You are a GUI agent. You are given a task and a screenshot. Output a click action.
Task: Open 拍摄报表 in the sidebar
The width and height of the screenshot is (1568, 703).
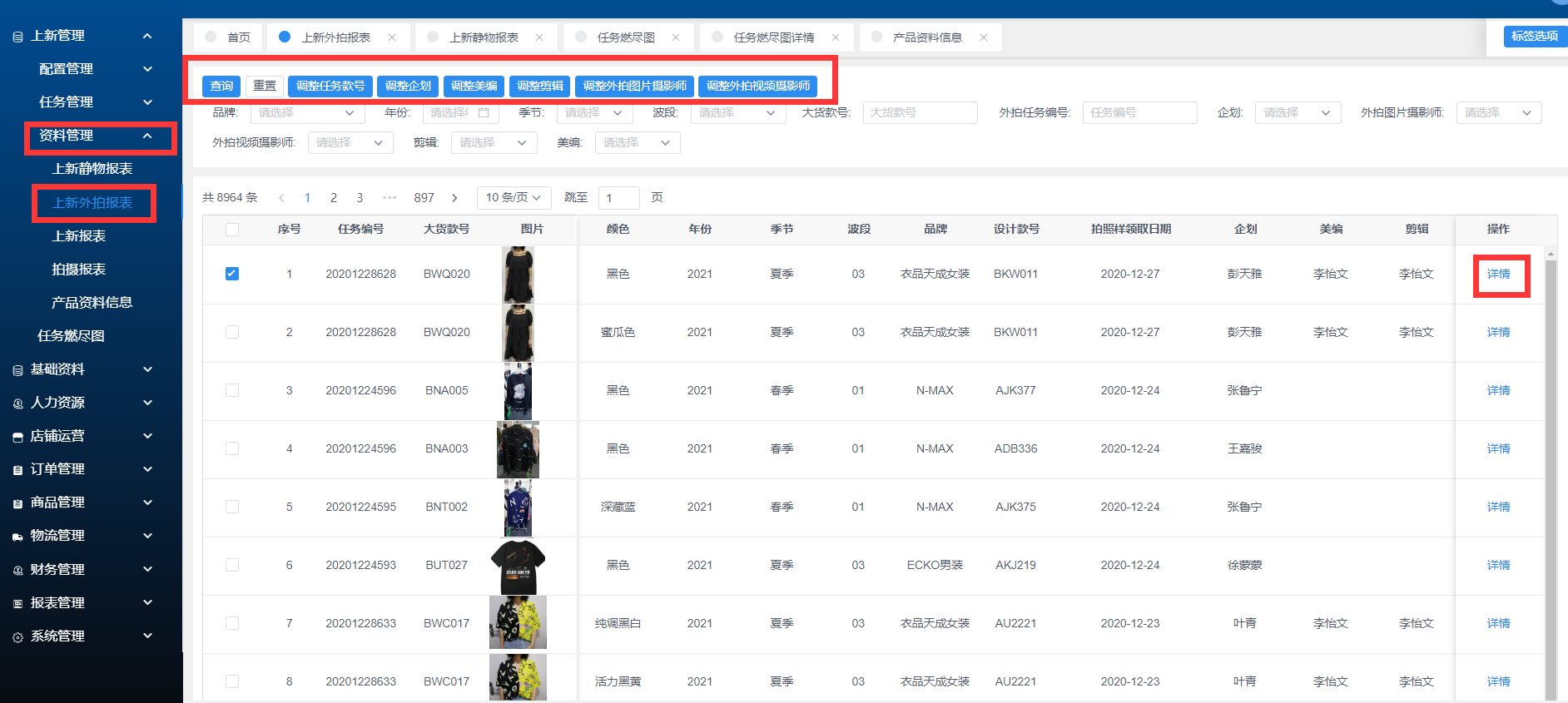[x=79, y=270]
